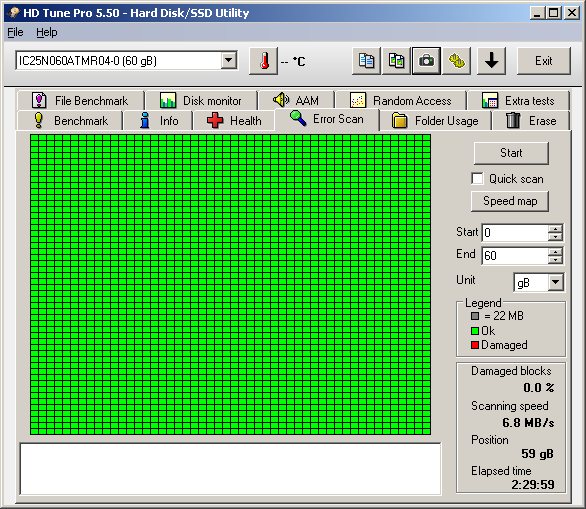Decrease Start value with down spinner
This screenshot has height=509, width=586.
(x=555, y=237)
